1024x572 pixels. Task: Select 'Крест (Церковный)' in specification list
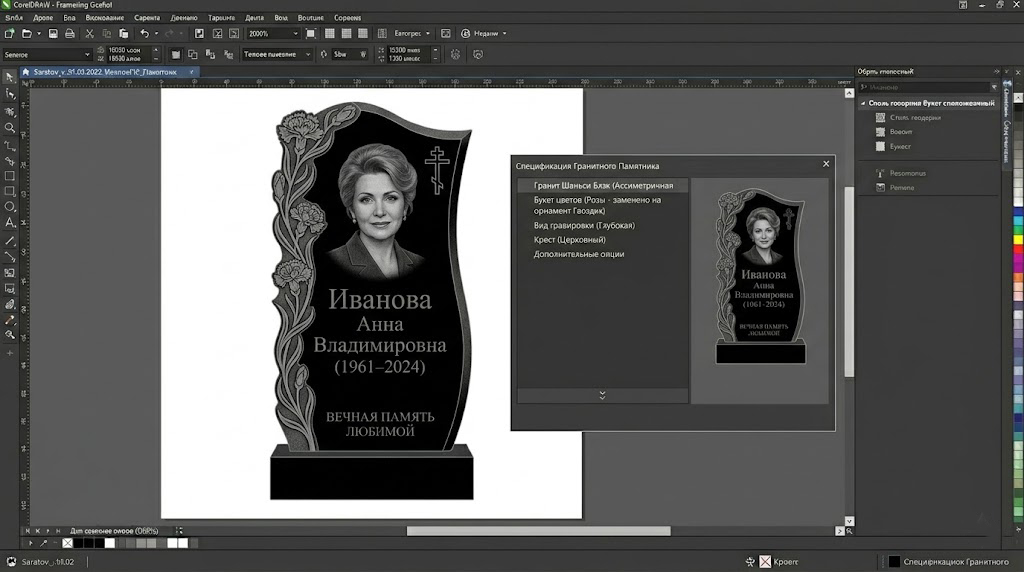[x=570, y=240]
